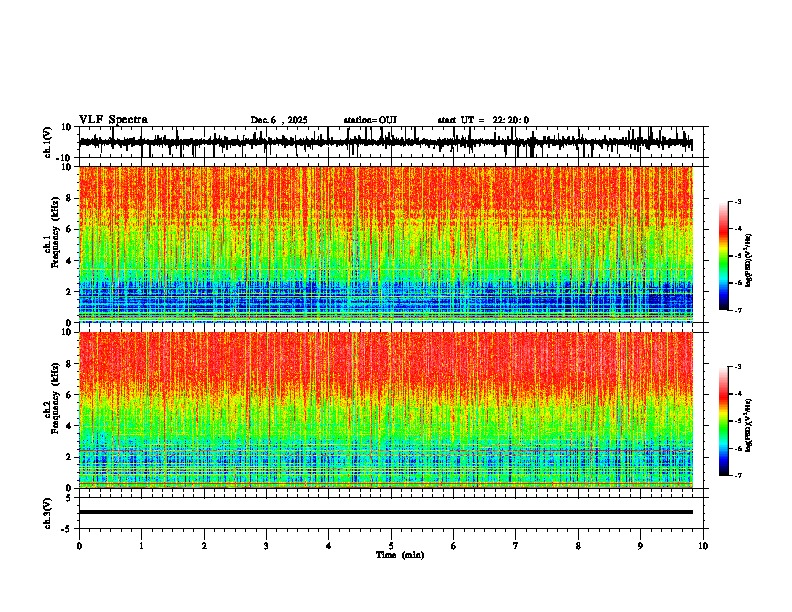Select the "ch.3(V)" axis label
Viewport: 792px width, 612px height.
[x=48, y=513]
